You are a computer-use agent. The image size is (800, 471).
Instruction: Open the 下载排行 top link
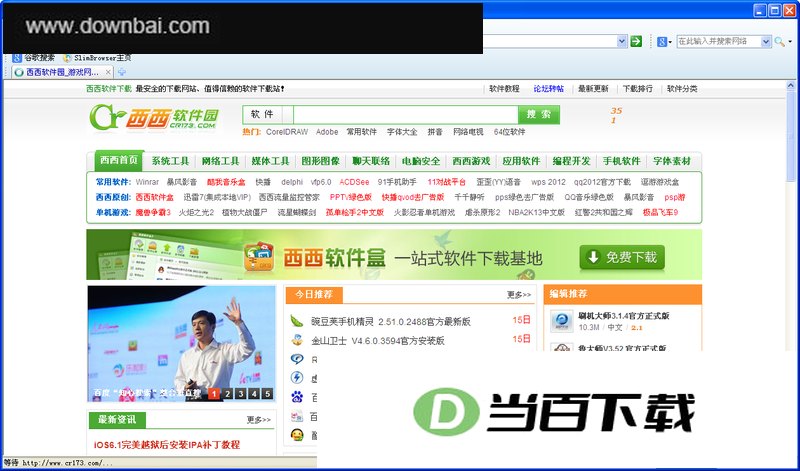(637, 89)
